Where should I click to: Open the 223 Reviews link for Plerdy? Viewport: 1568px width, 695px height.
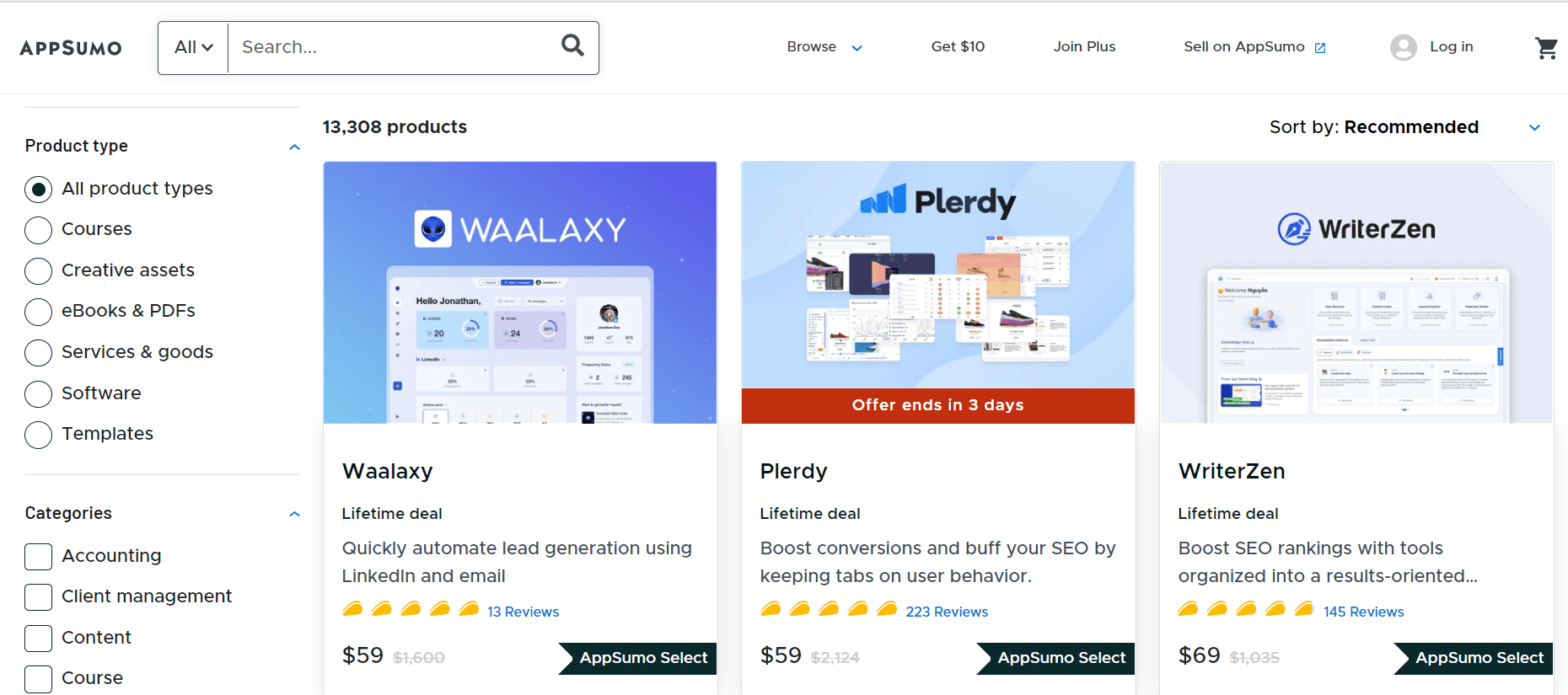(947, 612)
